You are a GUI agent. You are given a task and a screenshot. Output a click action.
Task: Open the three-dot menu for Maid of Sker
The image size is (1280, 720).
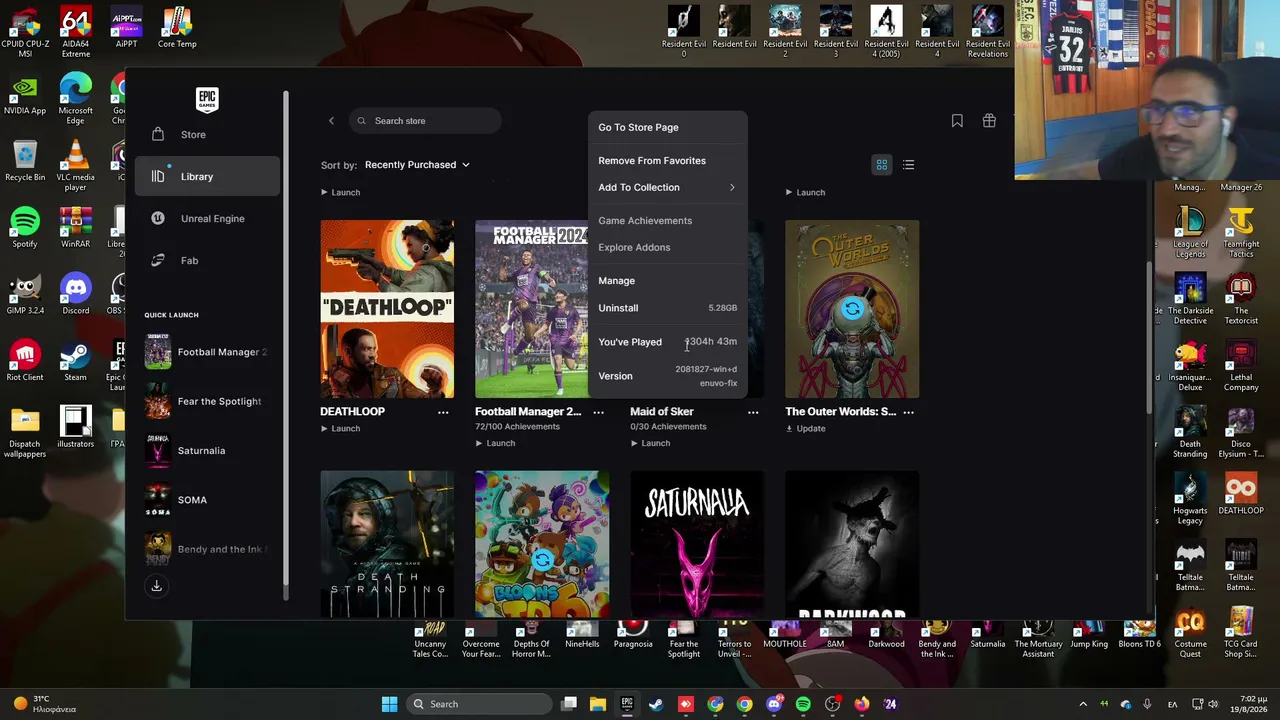coord(753,412)
